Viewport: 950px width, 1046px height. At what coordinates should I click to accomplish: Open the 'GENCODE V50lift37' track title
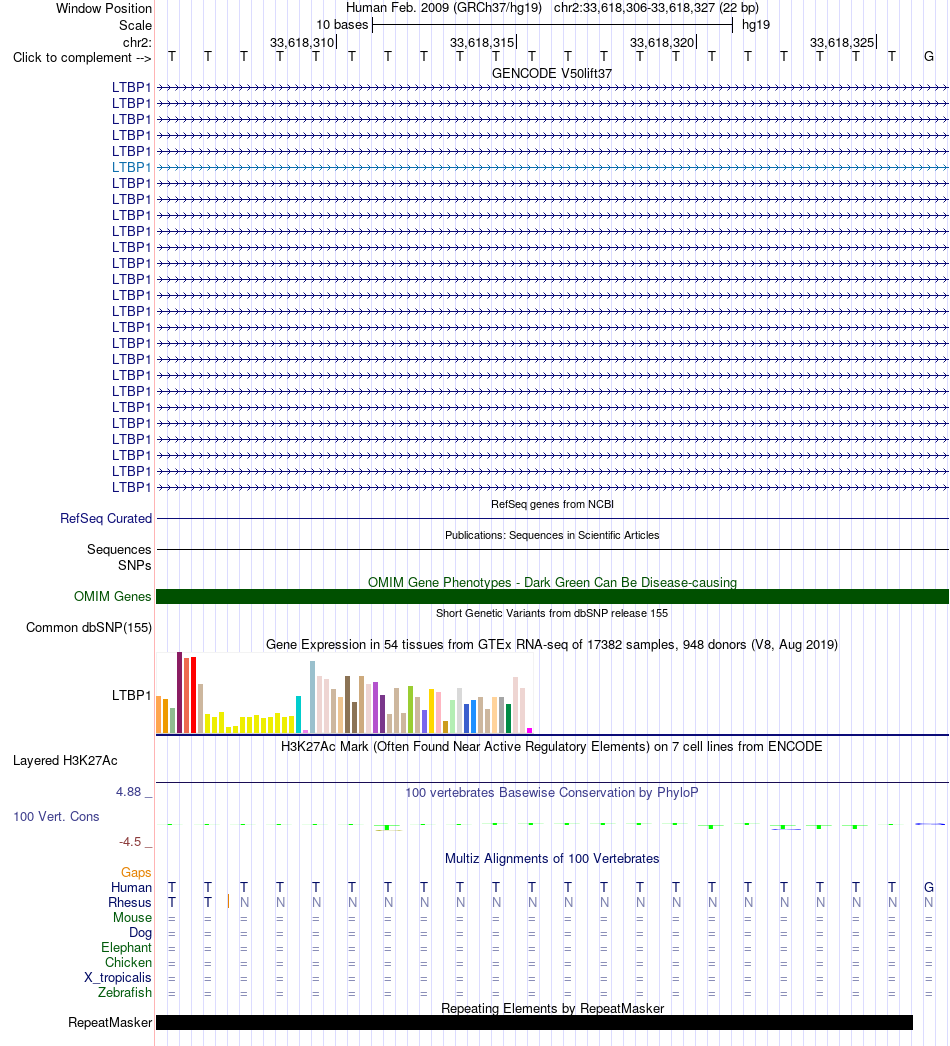click(x=552, y=73)
